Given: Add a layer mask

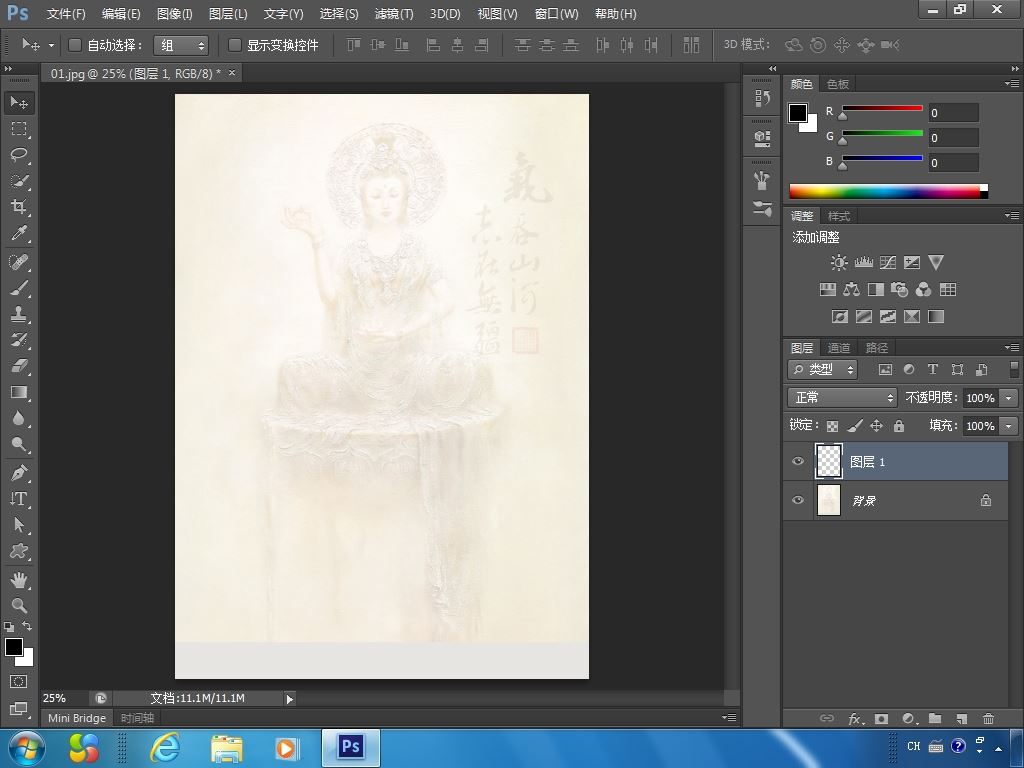Looking at the screenshot, I should pos(881,718).
